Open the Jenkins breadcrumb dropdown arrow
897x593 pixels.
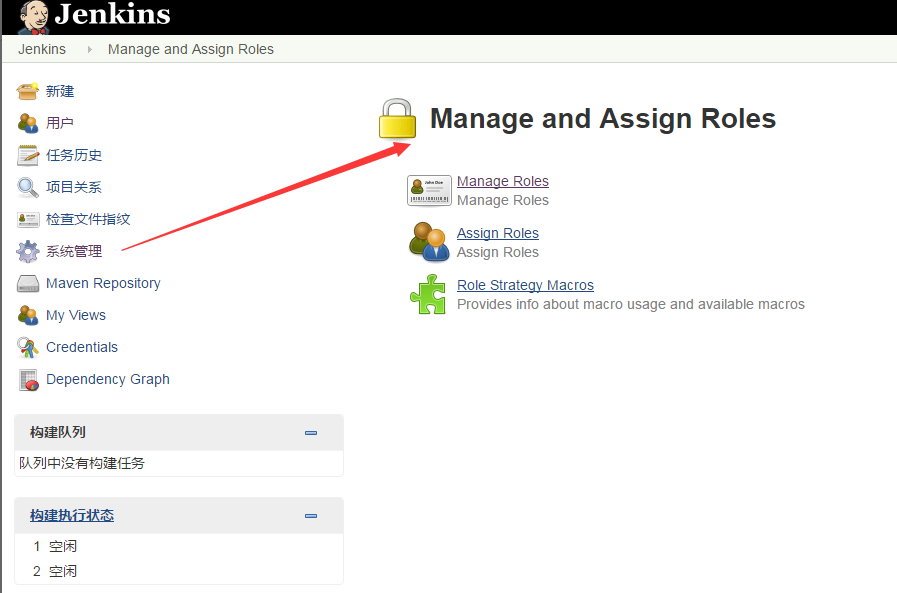click(x=88, y=49)
